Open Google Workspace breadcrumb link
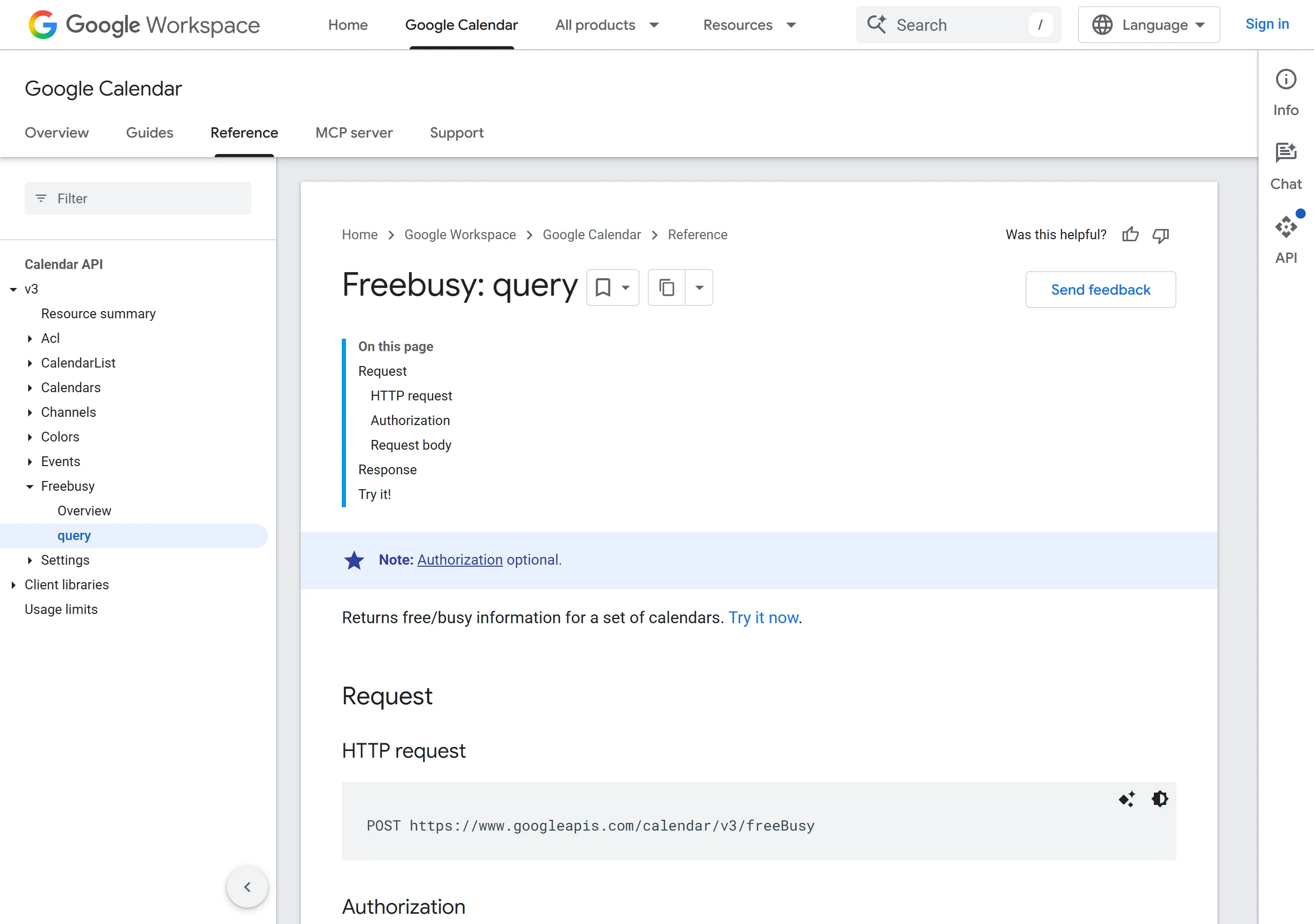The width and height of the screenshot is (1314, 924). click(x=459, y=235)
